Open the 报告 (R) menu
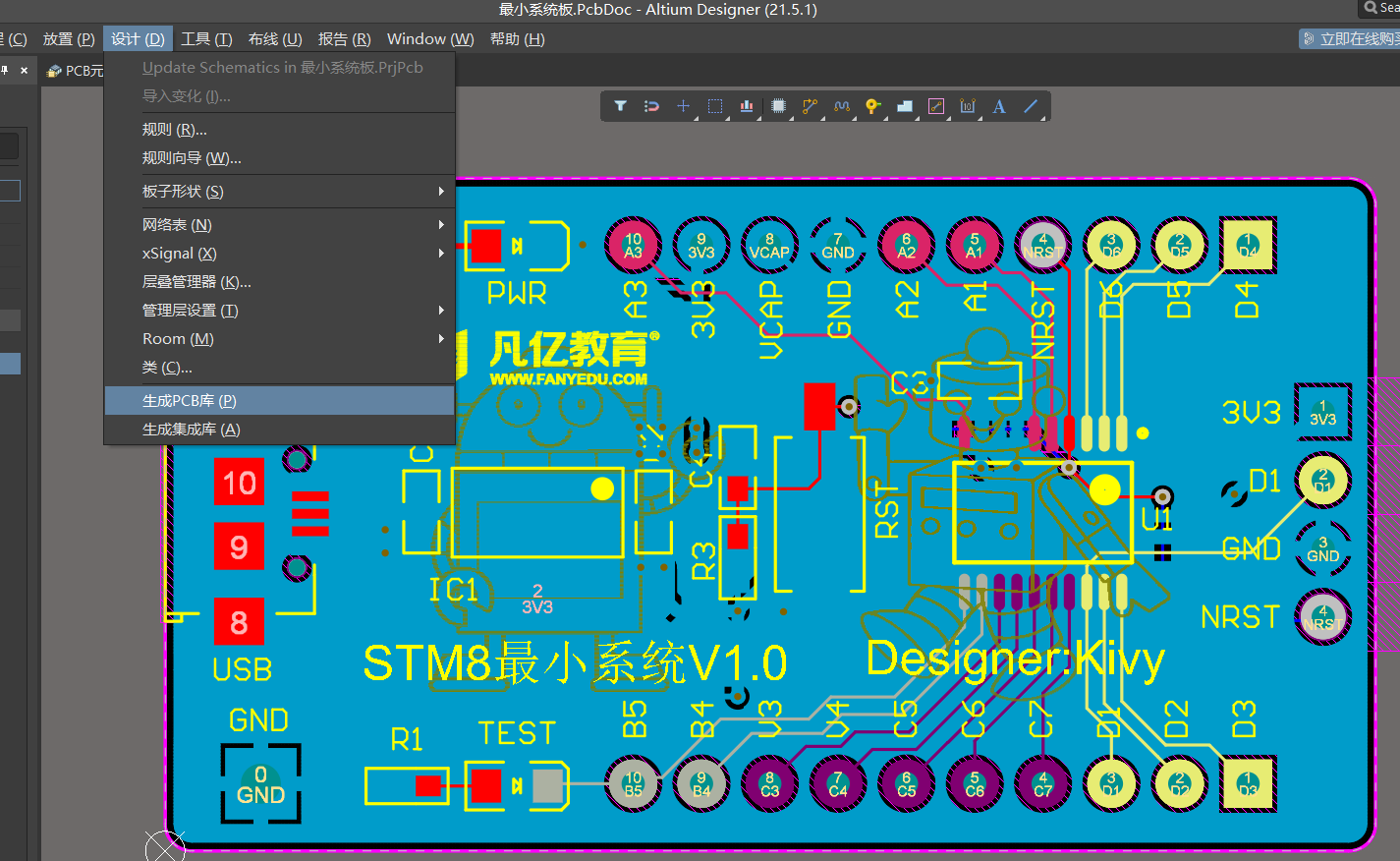Image resolution: width=1400 pixels, height=861 pixels. point(344,38)
